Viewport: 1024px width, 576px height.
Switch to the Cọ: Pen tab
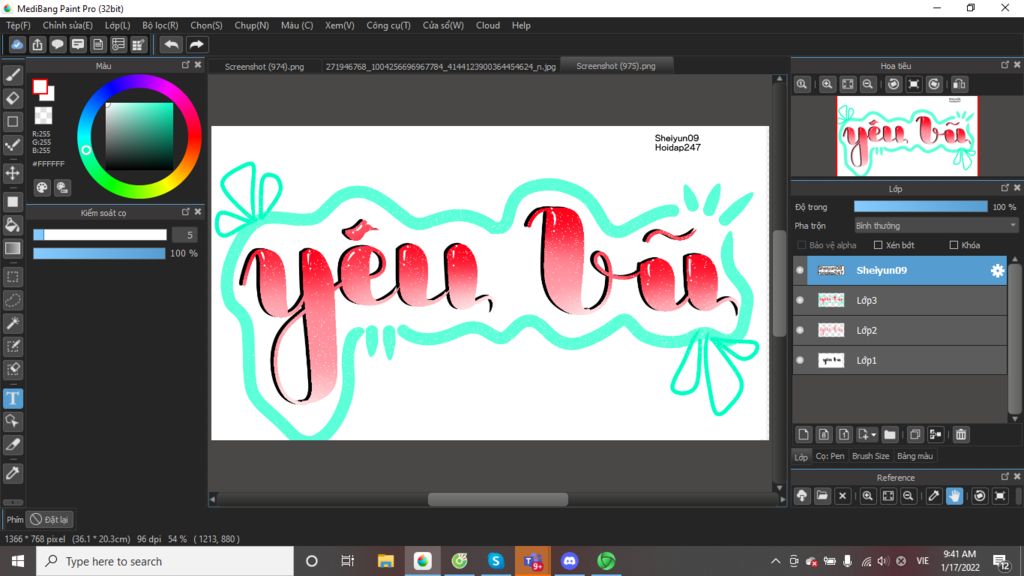point(829,456)
